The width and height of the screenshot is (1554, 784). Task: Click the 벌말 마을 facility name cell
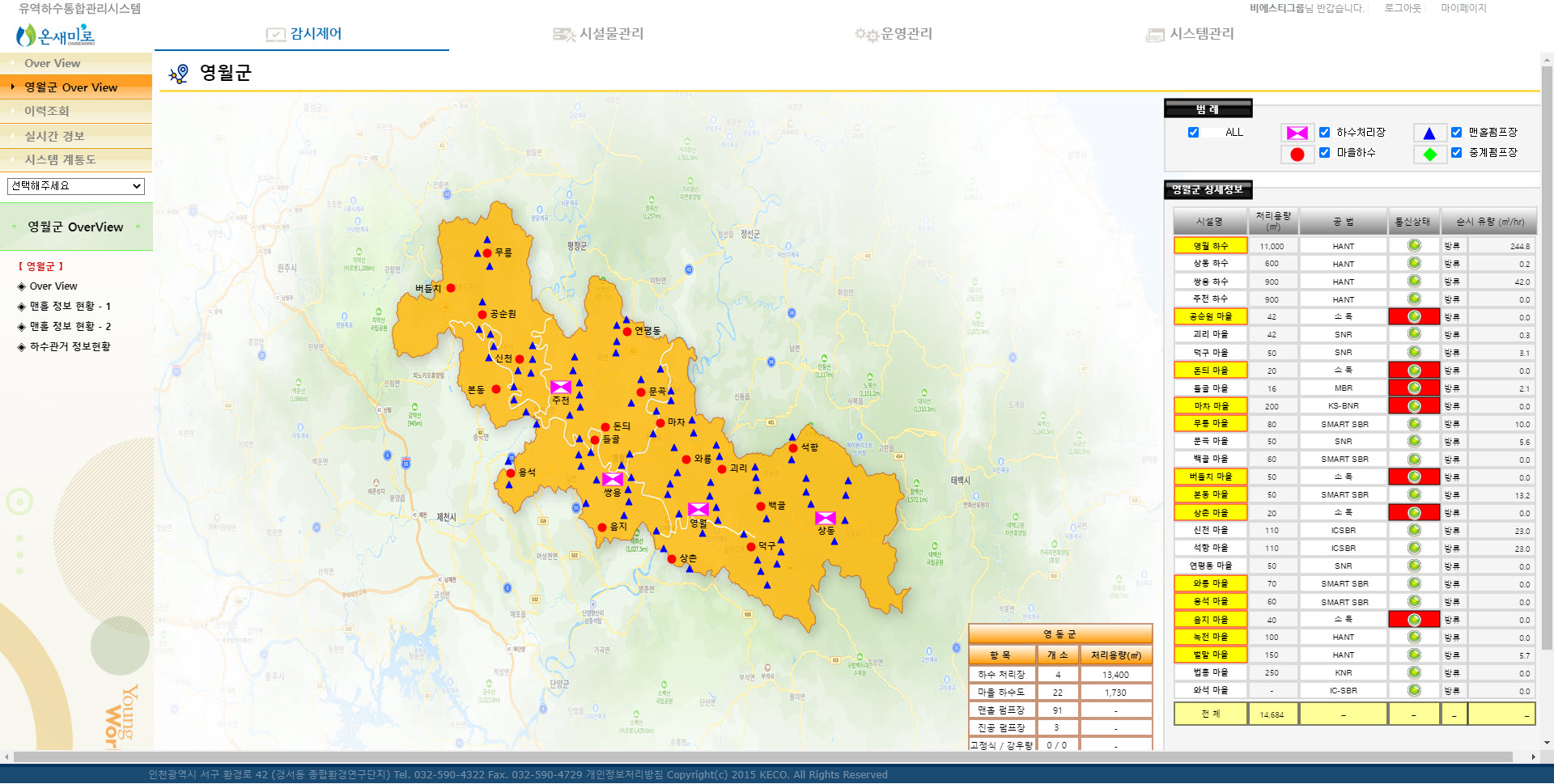pyautogui.click(x=1210, y=655)
